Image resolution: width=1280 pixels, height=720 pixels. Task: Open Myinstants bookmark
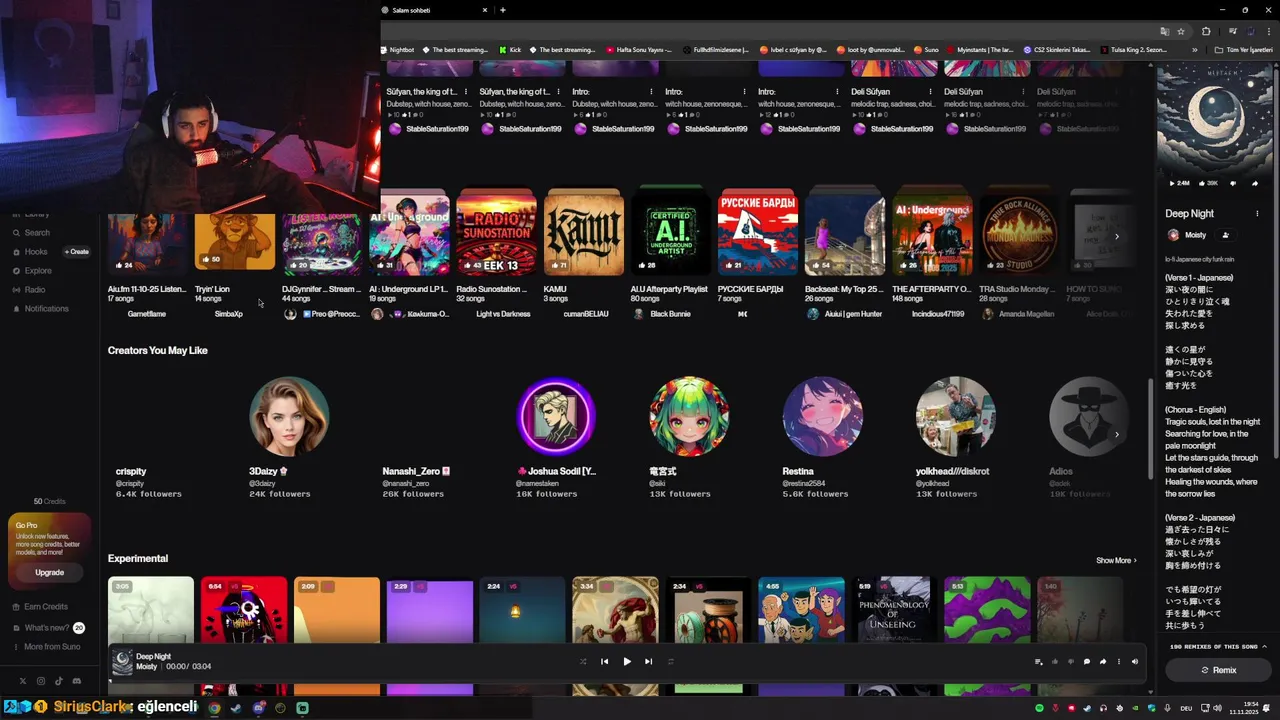pos(978,49)
